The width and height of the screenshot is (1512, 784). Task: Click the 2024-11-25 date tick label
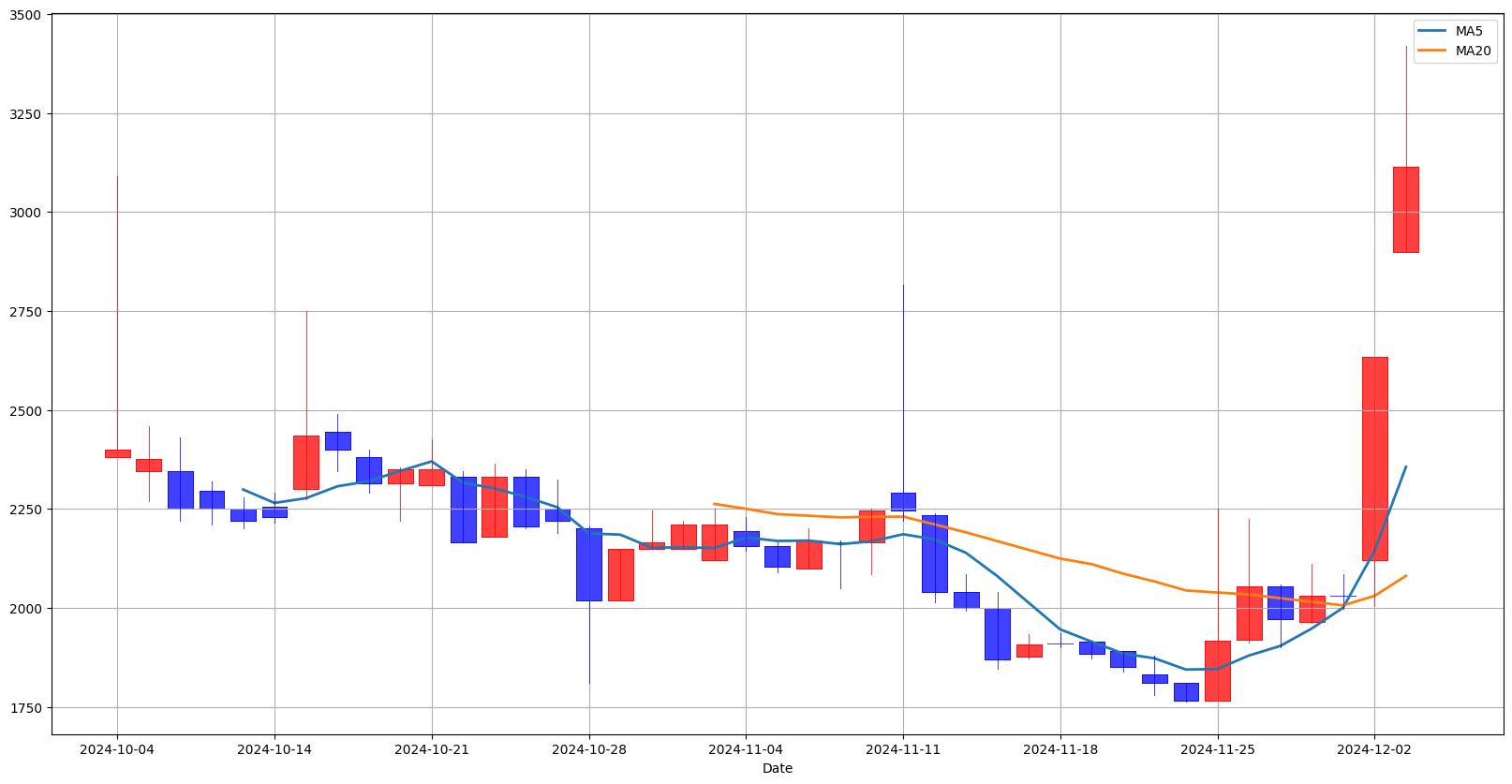(1217, 749)
